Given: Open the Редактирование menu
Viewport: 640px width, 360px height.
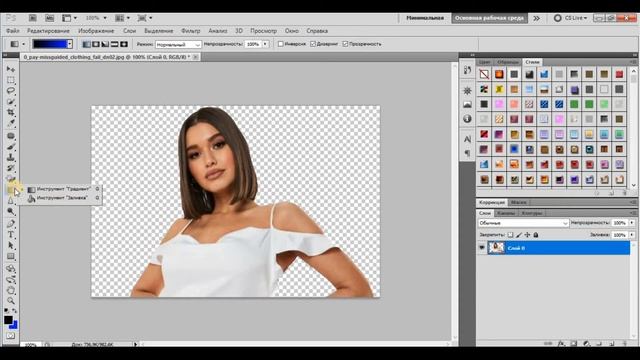Looking at the screenshot, I should pos(48,31).
